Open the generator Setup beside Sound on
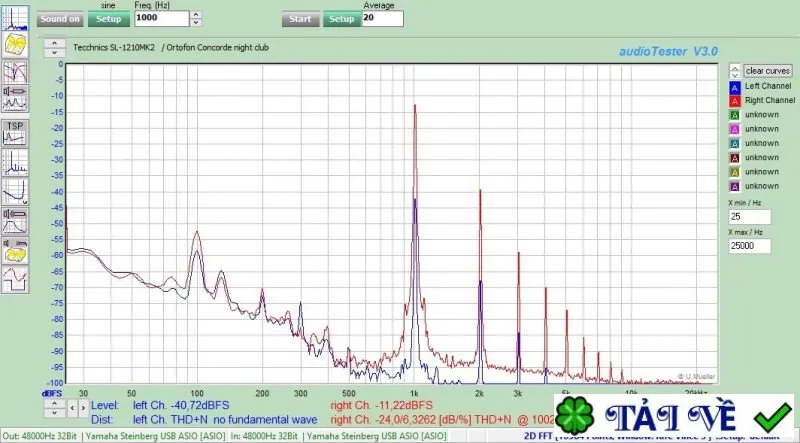Screen dimensions: 800x443 click(109, 19)
